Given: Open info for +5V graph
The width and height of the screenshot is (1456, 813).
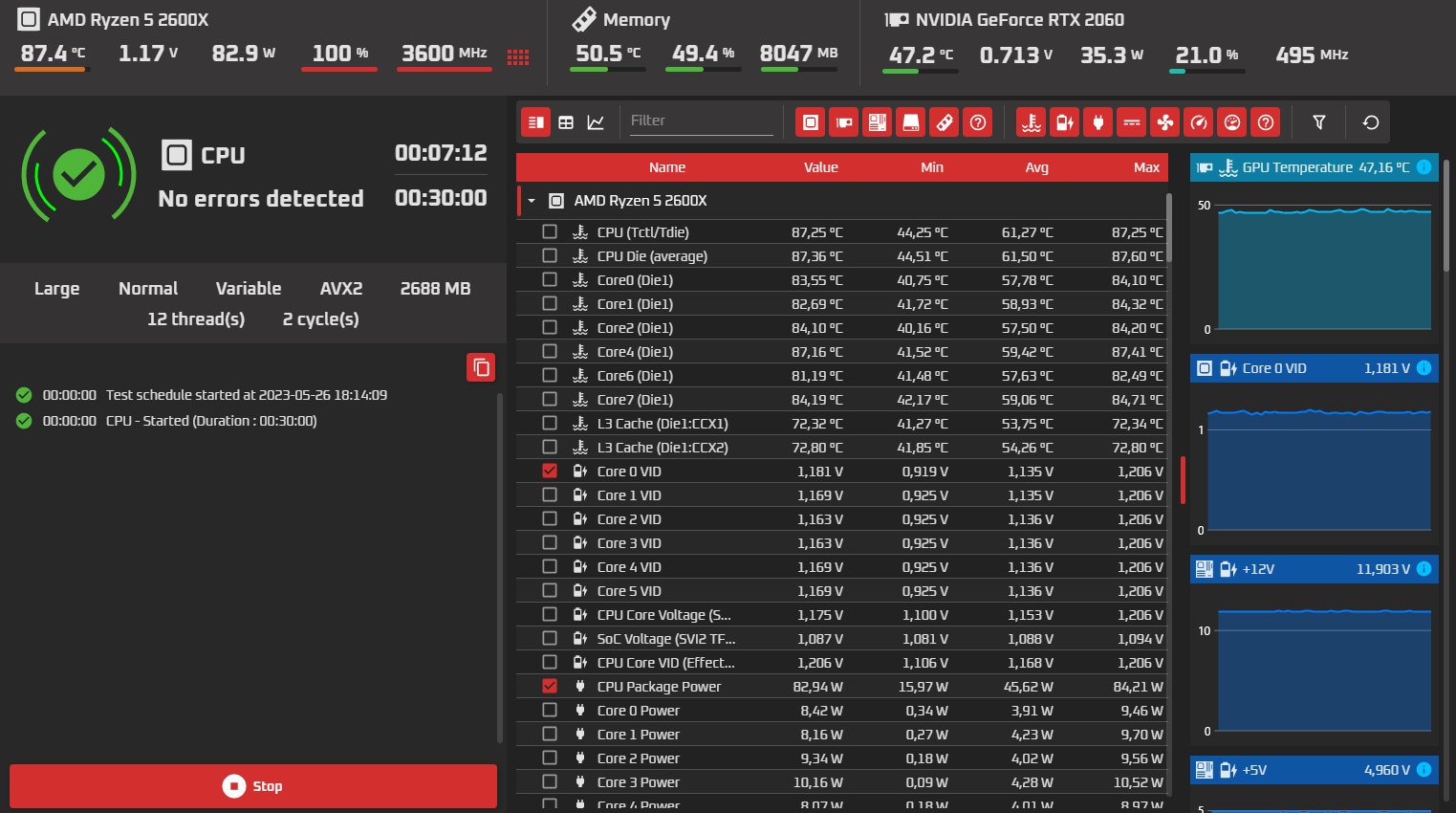Looking at the screenshot, I should pyautogui.click(x=1423, y=770).
